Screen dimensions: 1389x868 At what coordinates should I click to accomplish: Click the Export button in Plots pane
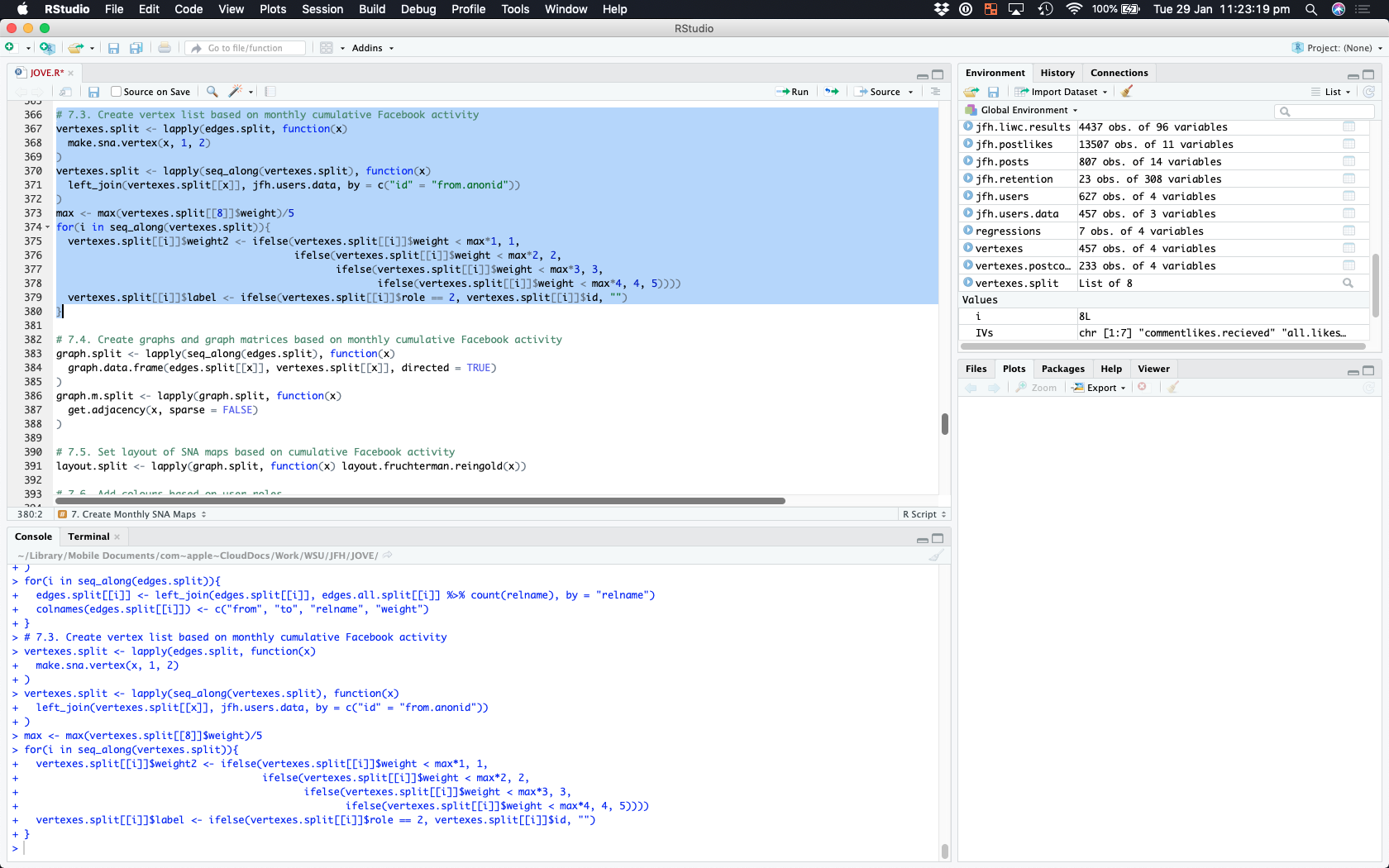[x=1100, y=388]
